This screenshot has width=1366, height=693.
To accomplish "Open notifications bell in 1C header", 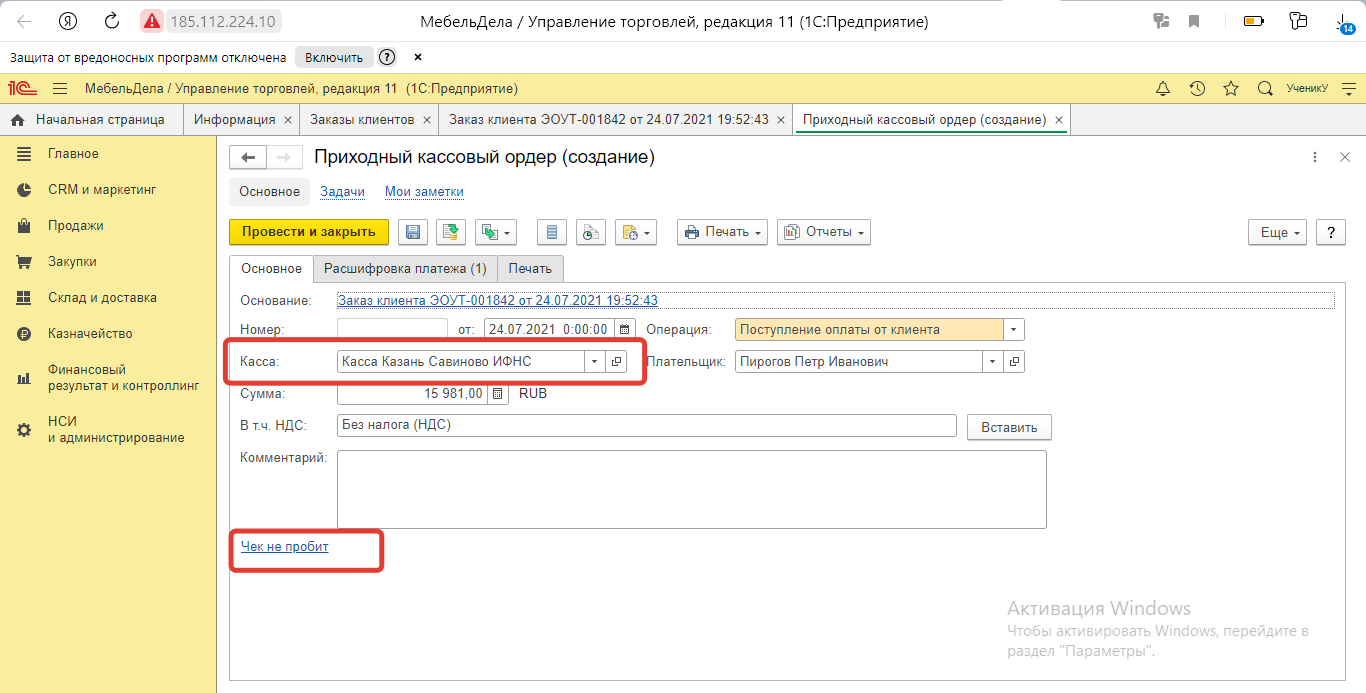I will [x=1163, y=88].
